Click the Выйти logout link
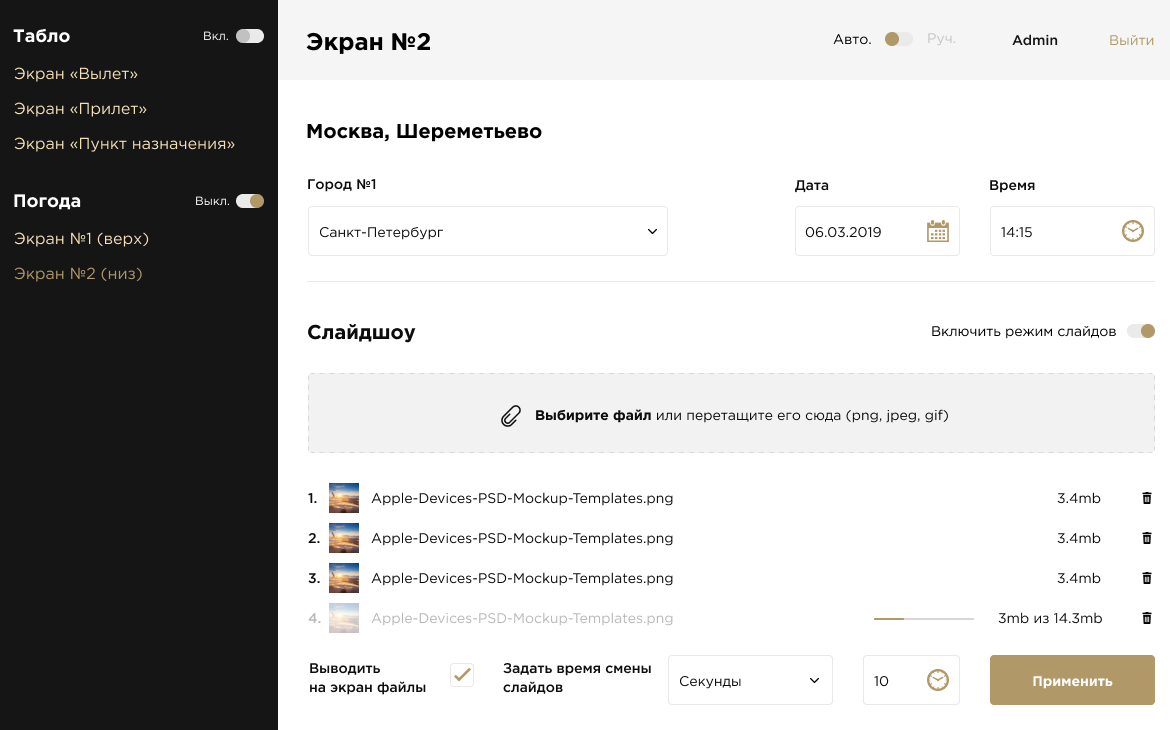Image resolution: width=1170 pixels, height=730 pixels. 1131,40
